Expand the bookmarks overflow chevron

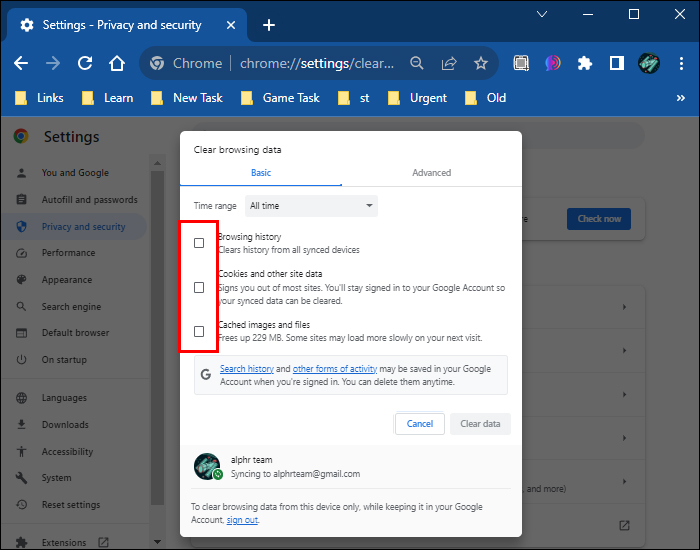(x=681, y=98)
